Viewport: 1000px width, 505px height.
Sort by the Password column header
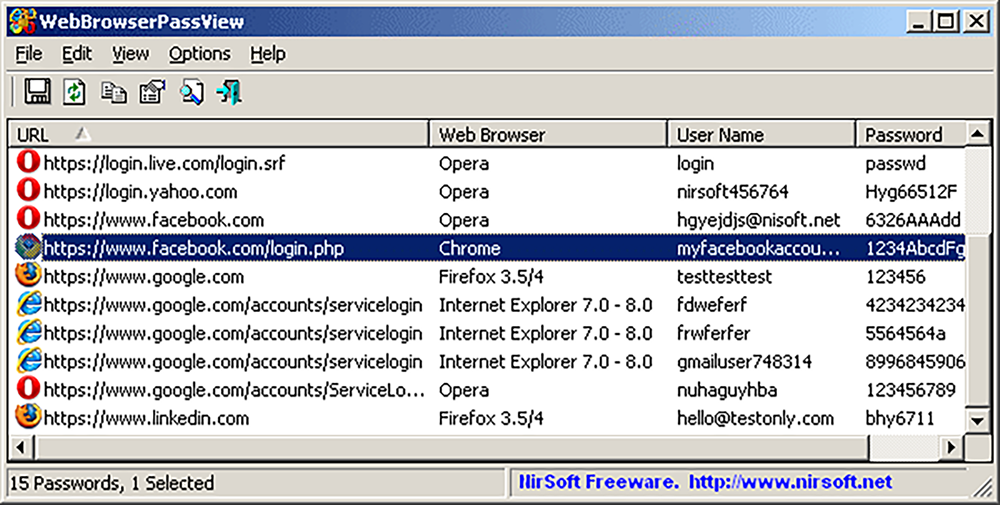(911, 135)
